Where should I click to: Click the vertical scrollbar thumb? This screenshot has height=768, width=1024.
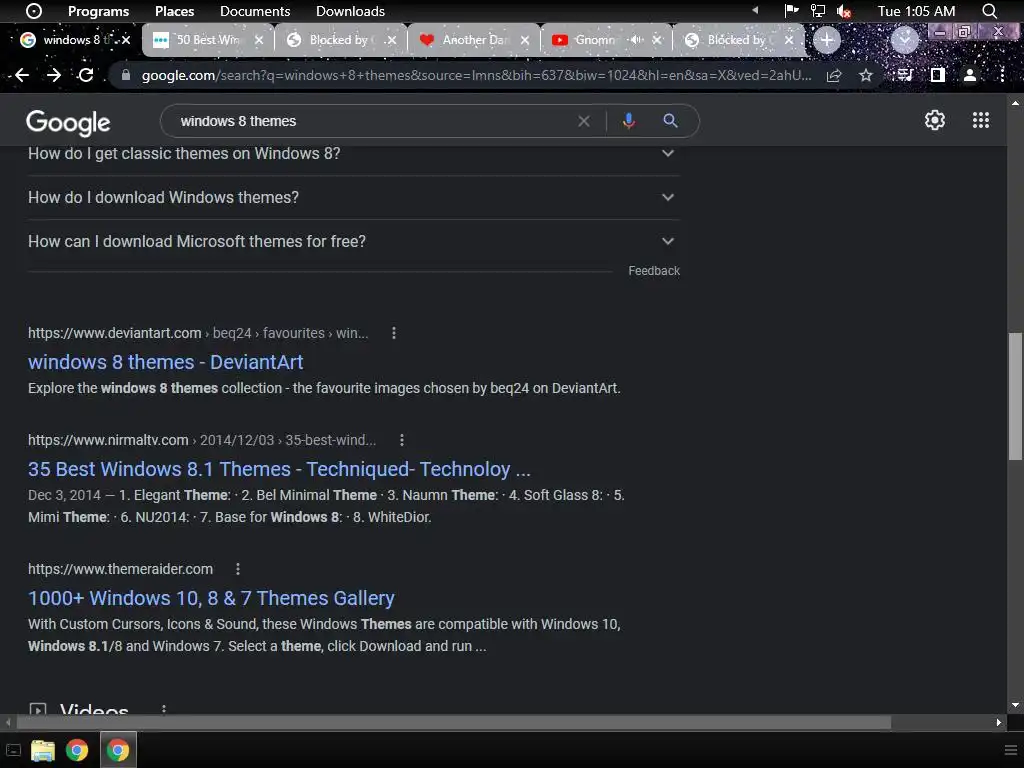pos(1015,396)
